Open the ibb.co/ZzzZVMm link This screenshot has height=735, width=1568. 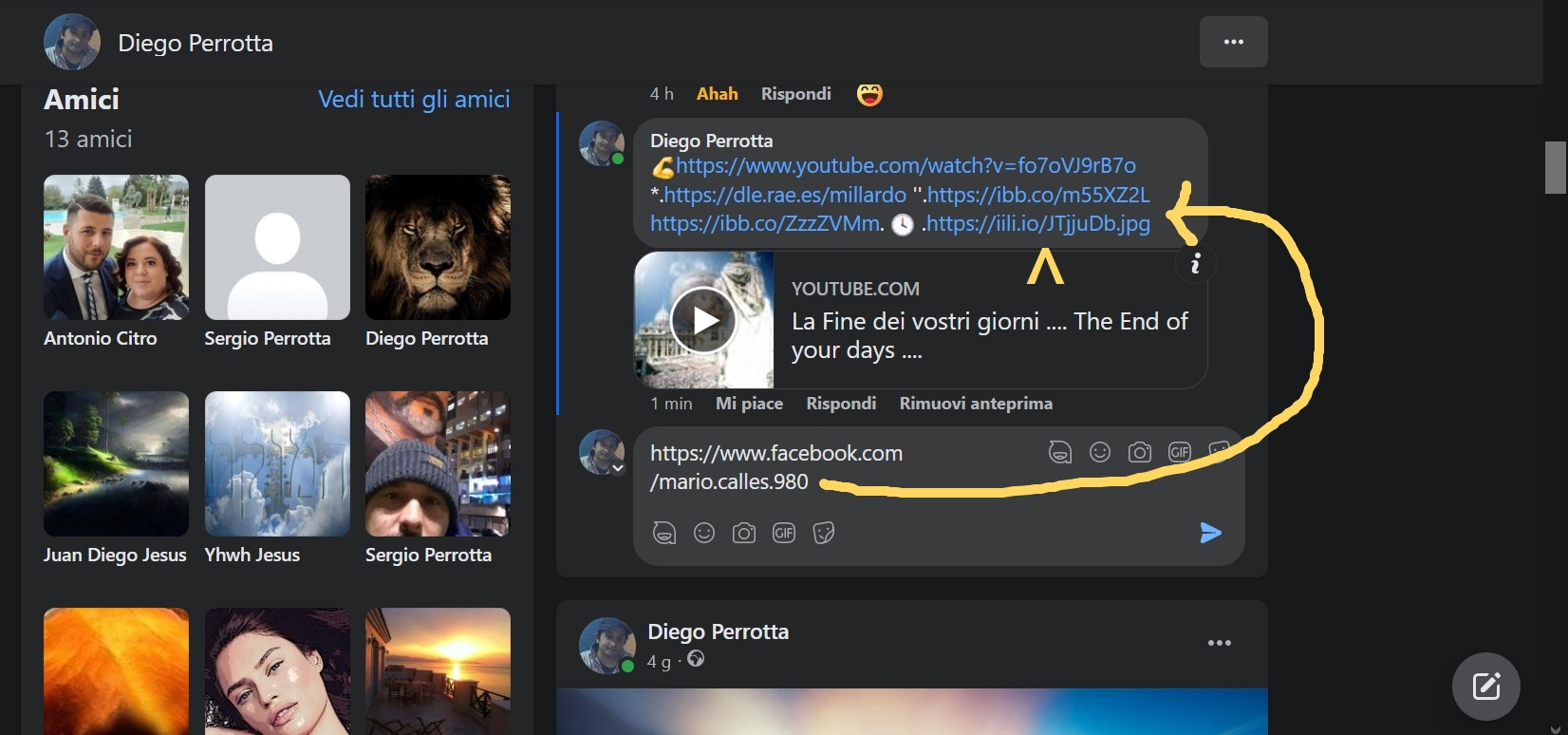pos(765,224)
